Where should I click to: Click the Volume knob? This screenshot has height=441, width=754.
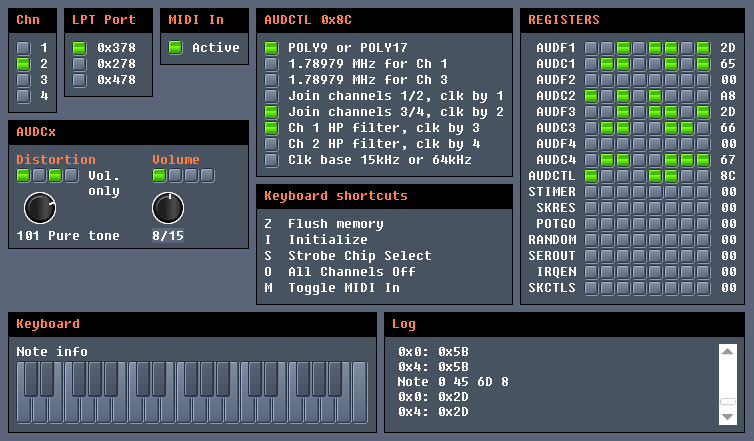(x=167, y=208)
